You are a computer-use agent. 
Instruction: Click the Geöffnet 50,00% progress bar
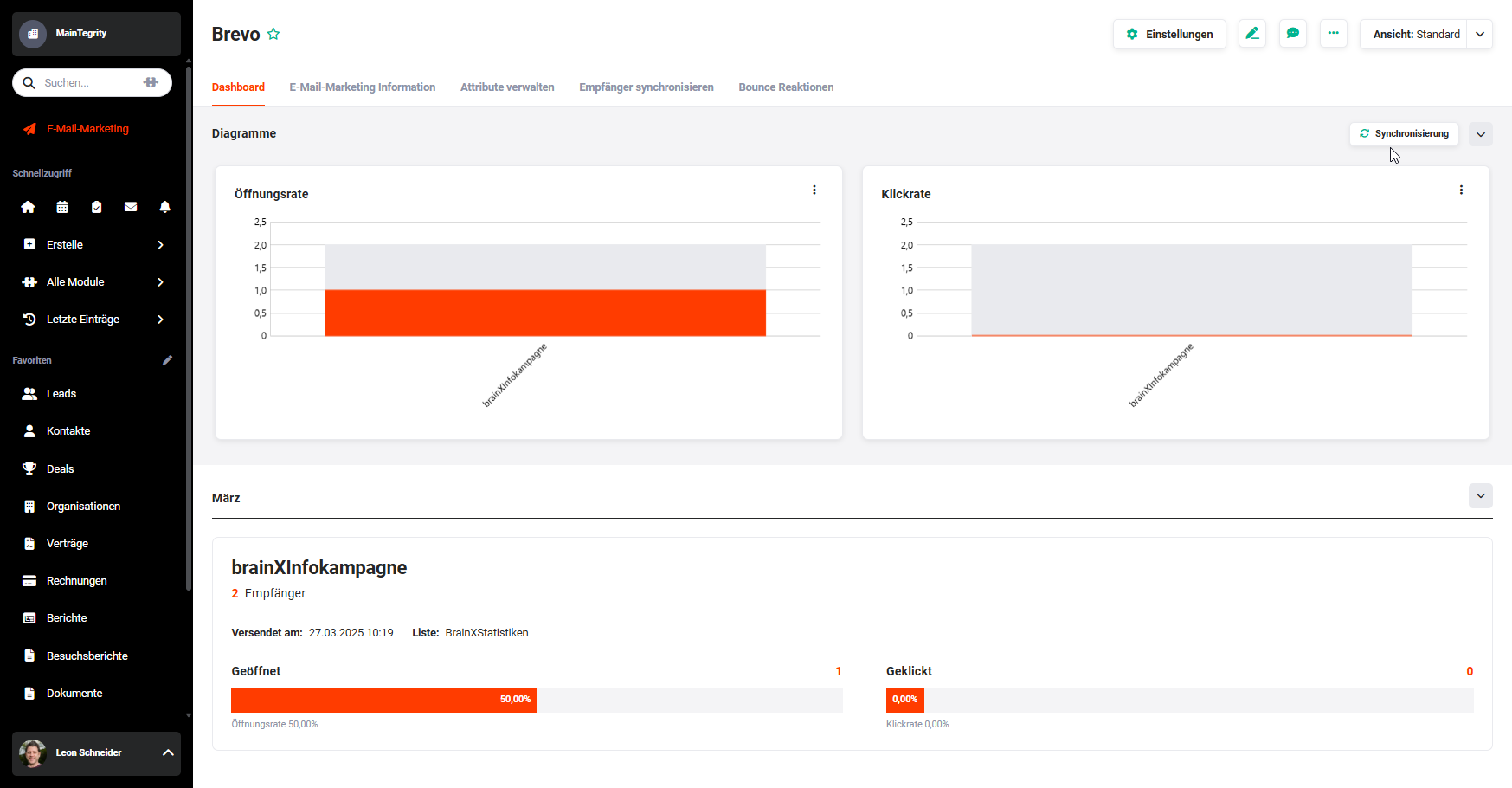537,700
